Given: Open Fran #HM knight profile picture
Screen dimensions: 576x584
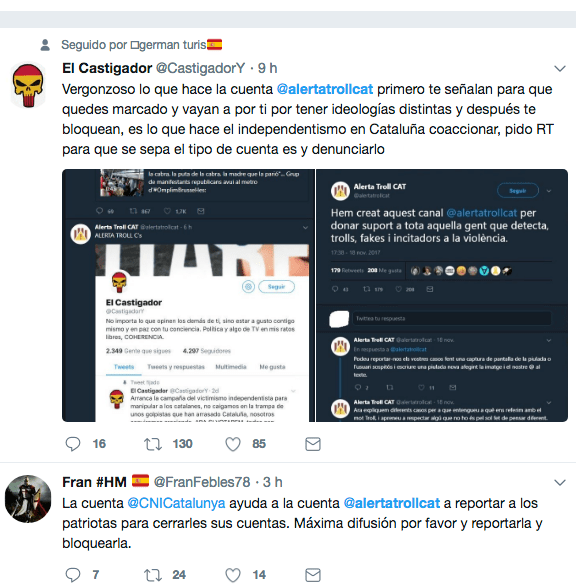Looking at the screenshot, I should pos(28,499).
